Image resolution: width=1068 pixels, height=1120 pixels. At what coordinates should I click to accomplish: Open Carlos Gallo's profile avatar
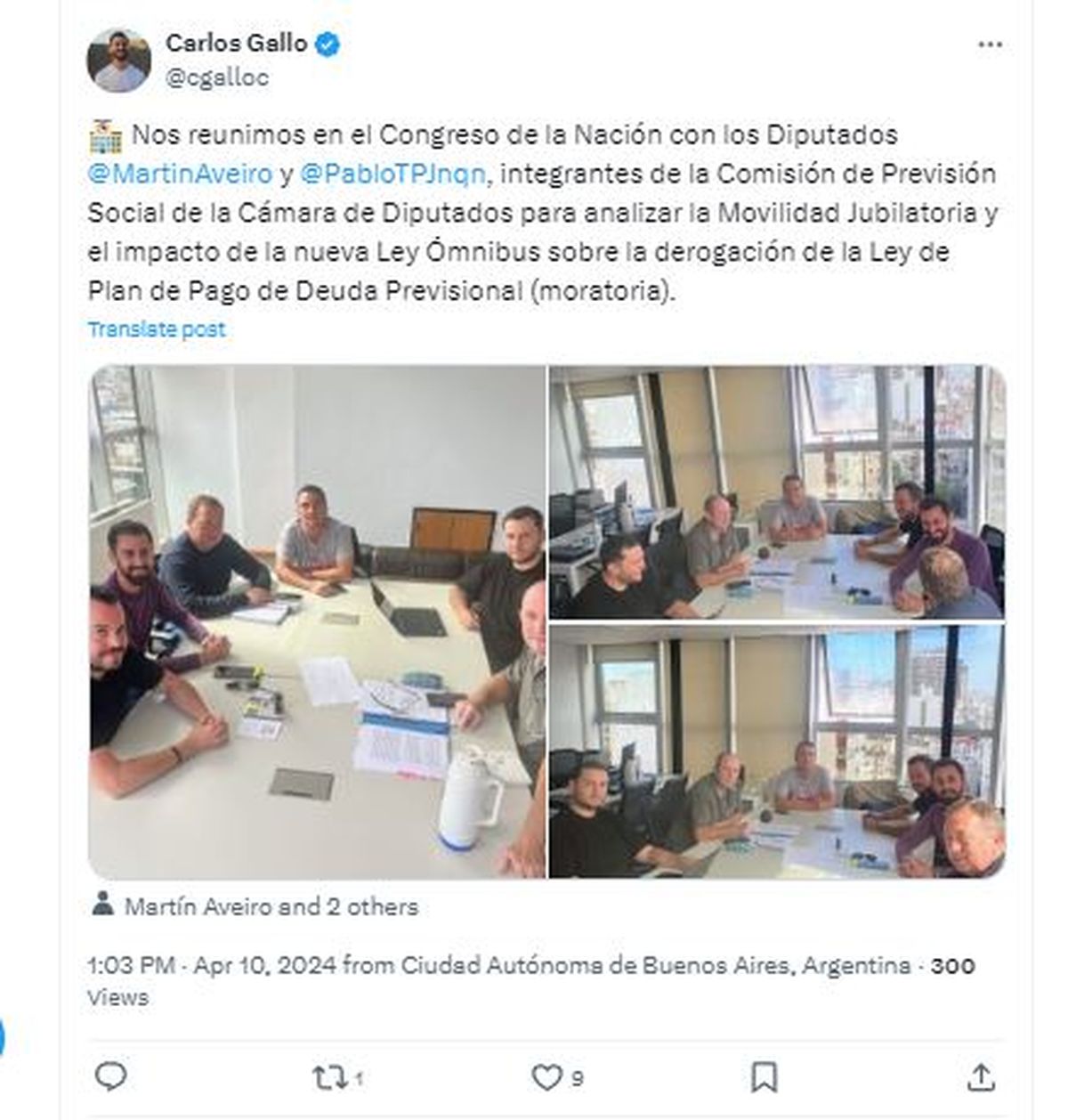(118, 61)
